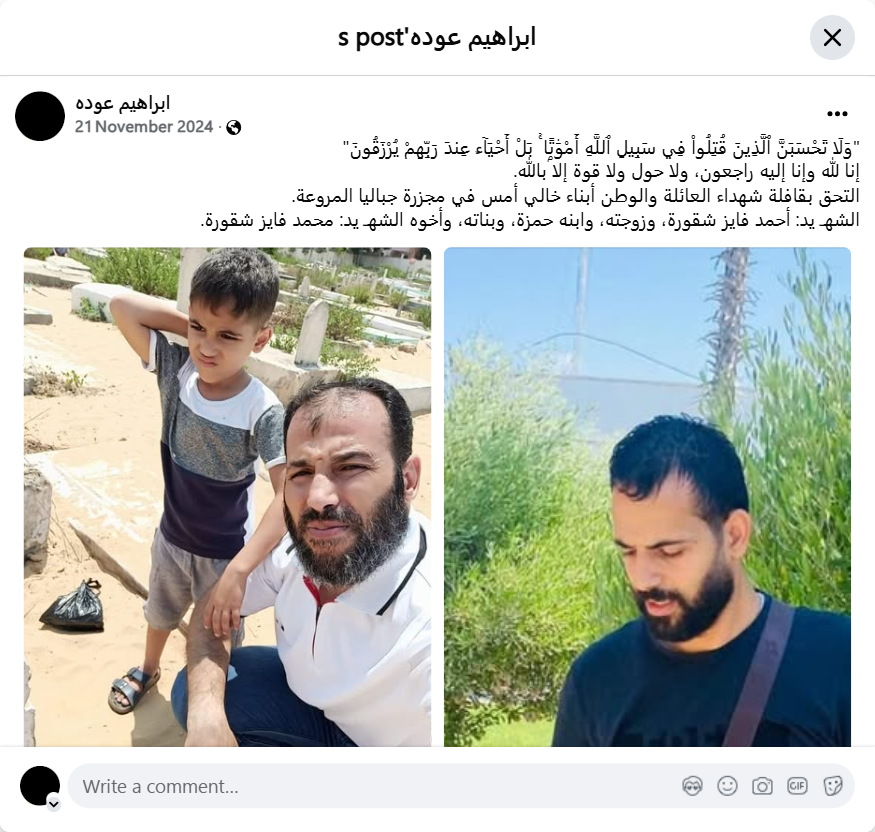This screenshot has height=832, width=875.
Task: Open the GIF picker
Action: [797, 786]
